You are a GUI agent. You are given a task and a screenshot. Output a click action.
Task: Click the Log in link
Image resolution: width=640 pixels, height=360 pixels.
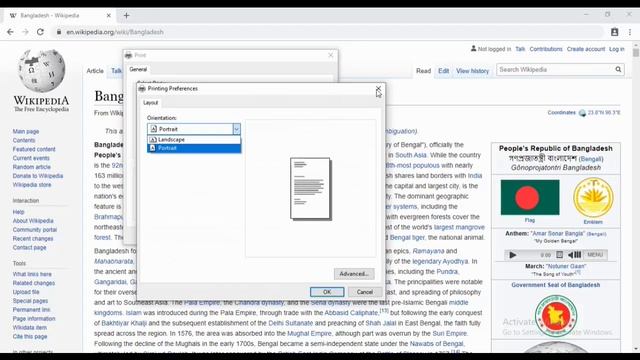[x=617, y=49]
